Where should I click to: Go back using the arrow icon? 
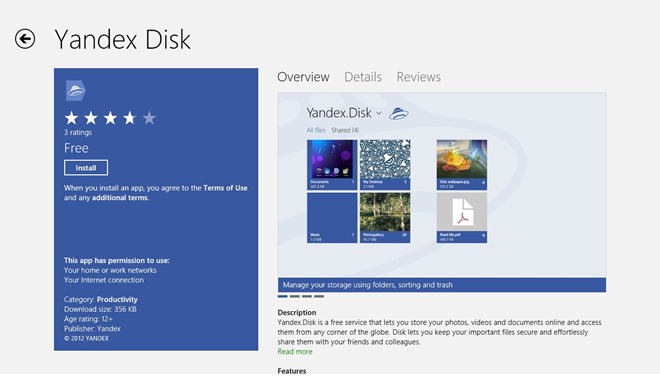click(25, 39)
